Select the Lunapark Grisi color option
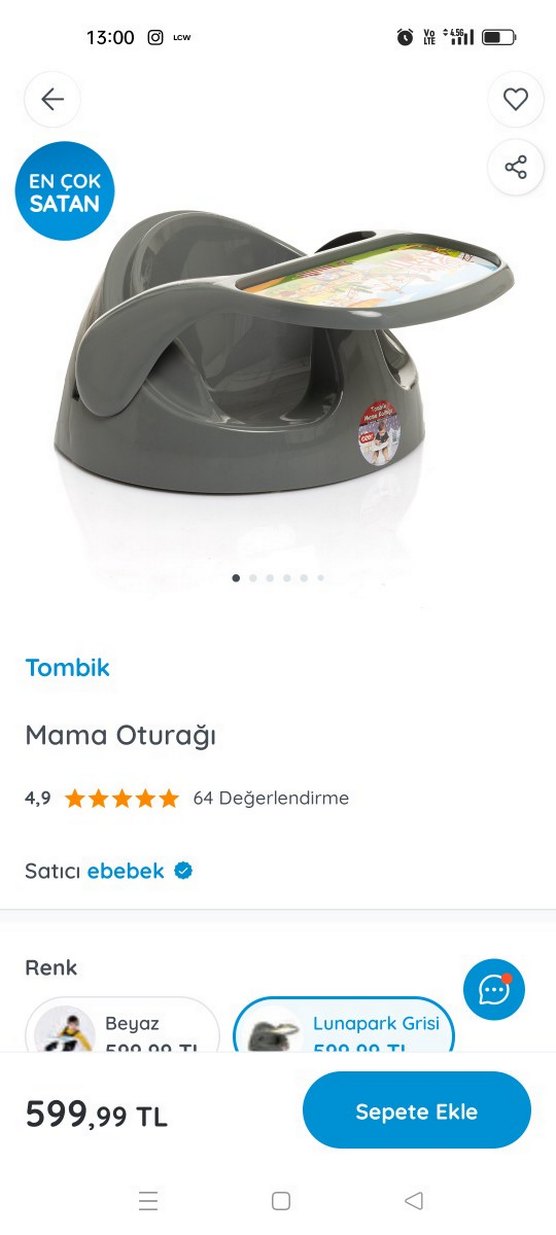The image size is (556, 1235). tap(344, 1024)
